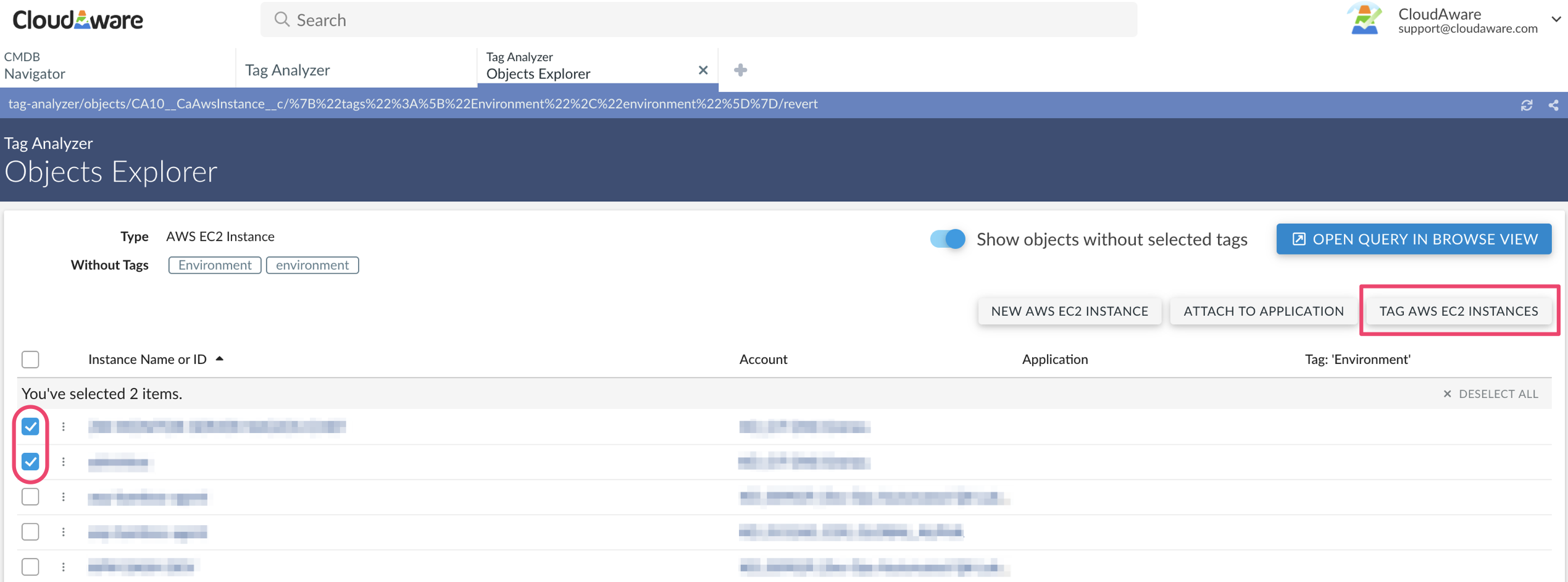1568x582 pixels.
Task: Check the select-all header checkbox
Action: tap(30, 359)
